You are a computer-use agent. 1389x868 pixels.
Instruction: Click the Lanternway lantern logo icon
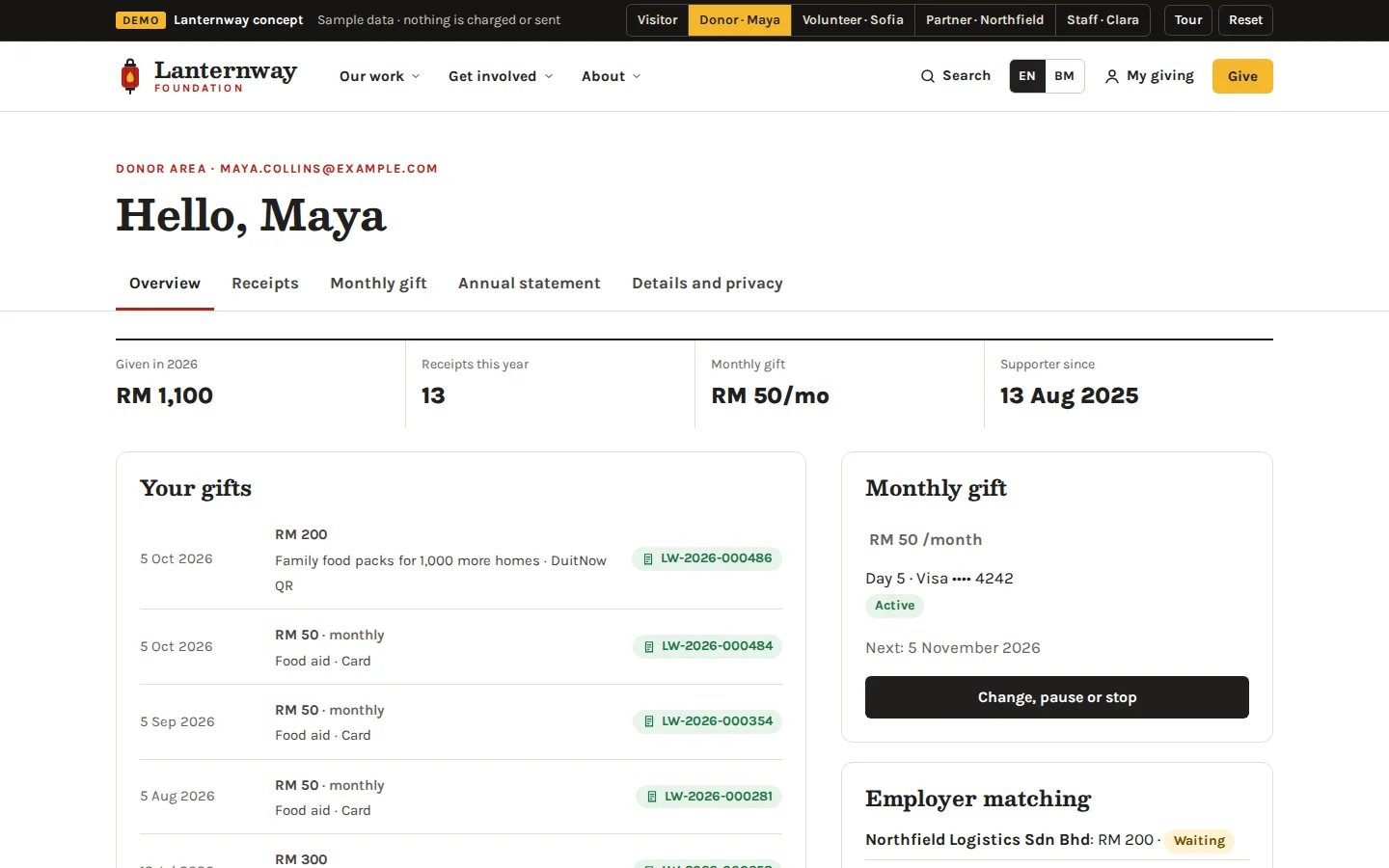(130, 76)
